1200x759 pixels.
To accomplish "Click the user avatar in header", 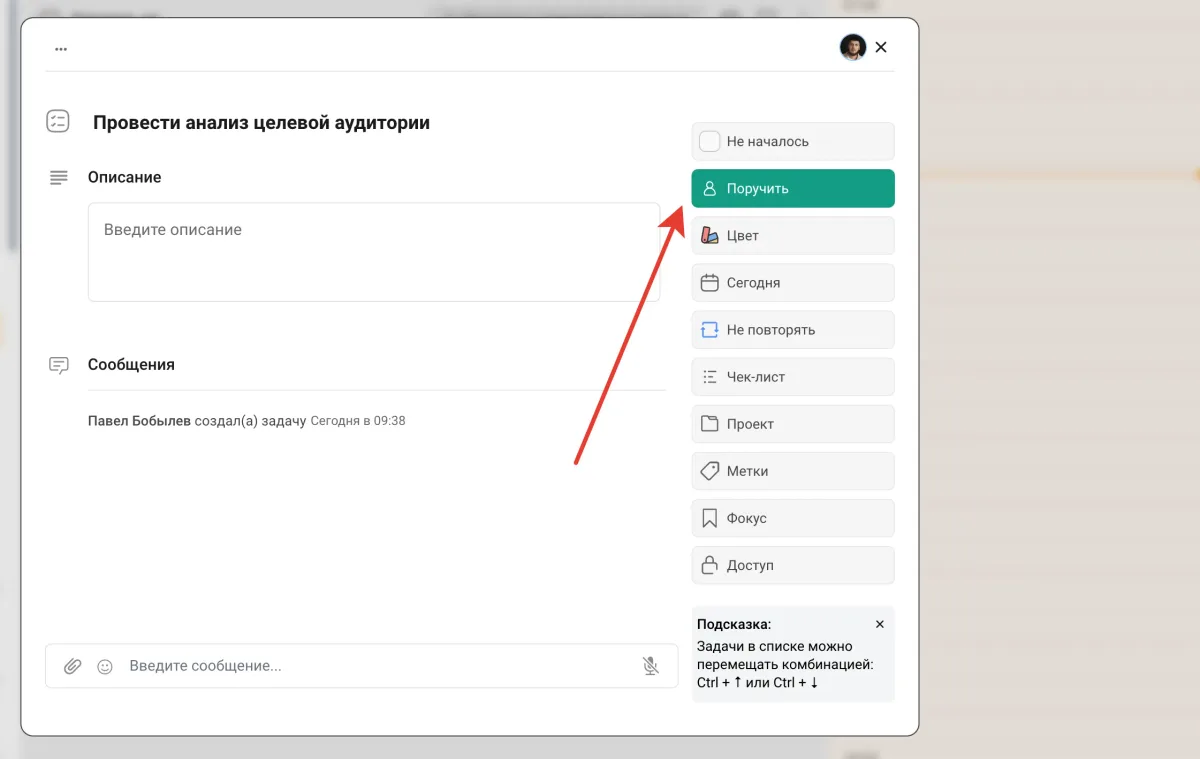I will coord(852,47).
